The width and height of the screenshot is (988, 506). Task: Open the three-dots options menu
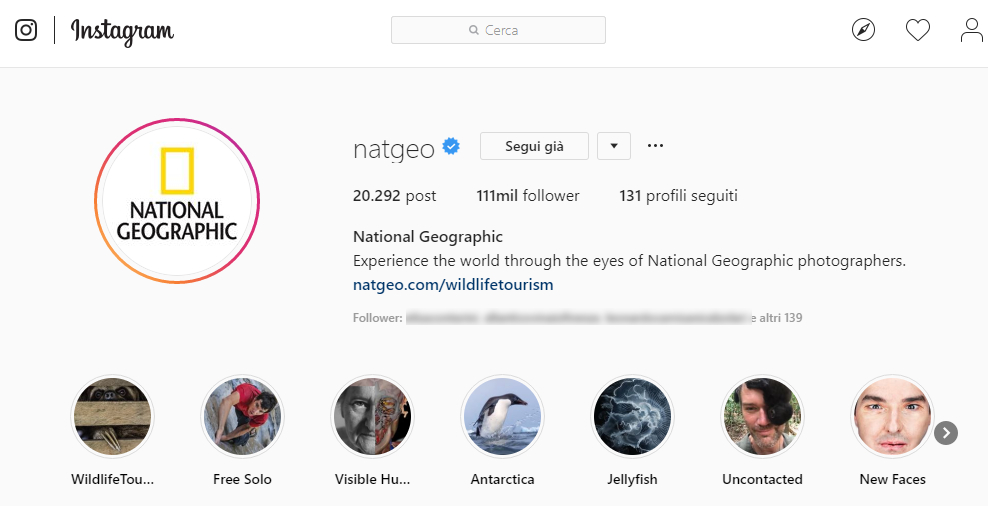655,146
